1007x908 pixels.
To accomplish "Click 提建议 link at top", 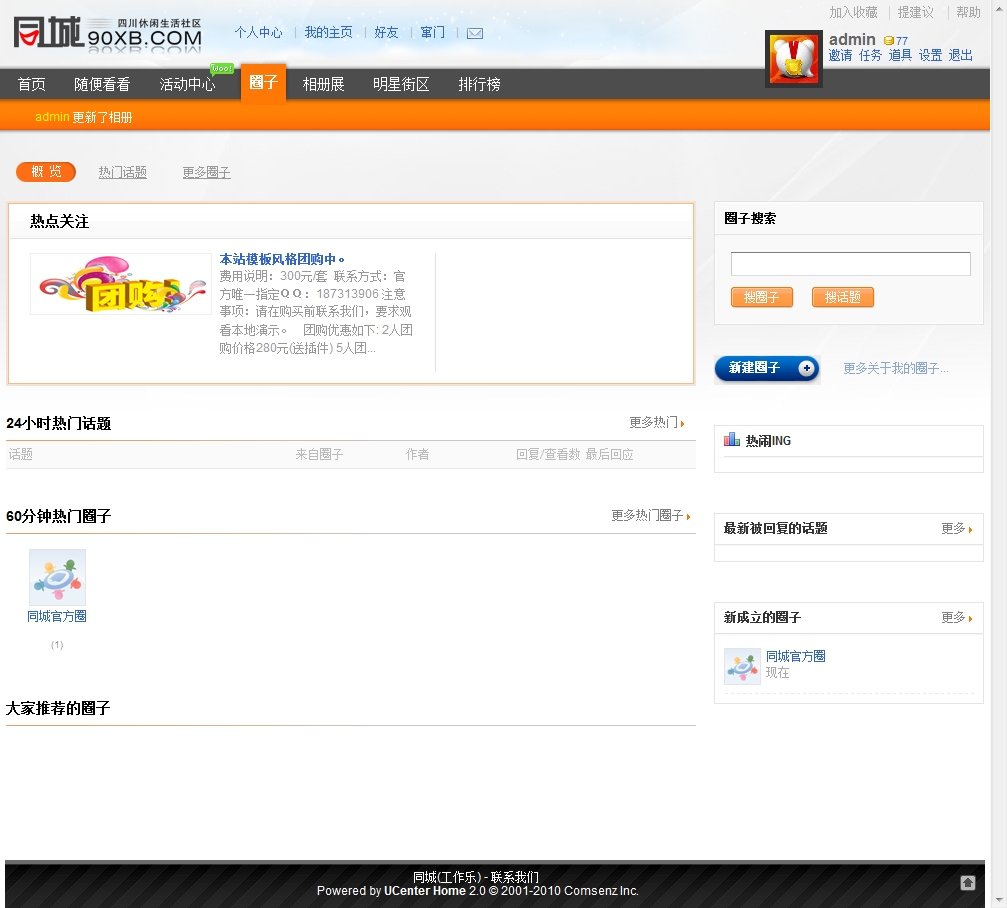I will 915,12.
